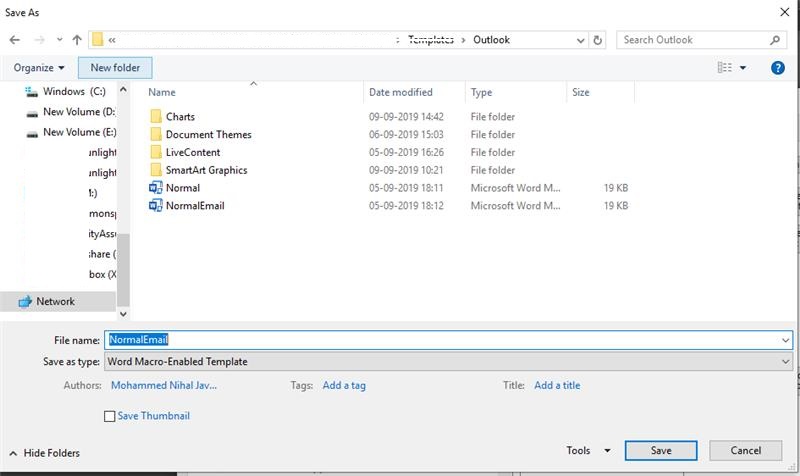Screen dimensions: 800x476
Task: Select the Outlook breadcrumb segment
Action: point(491,40)
